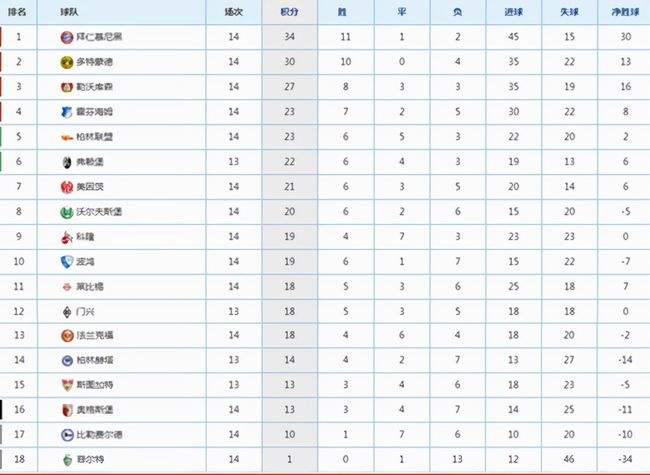Open the 奥格斯堡 team link in row 16

point(95,410)
